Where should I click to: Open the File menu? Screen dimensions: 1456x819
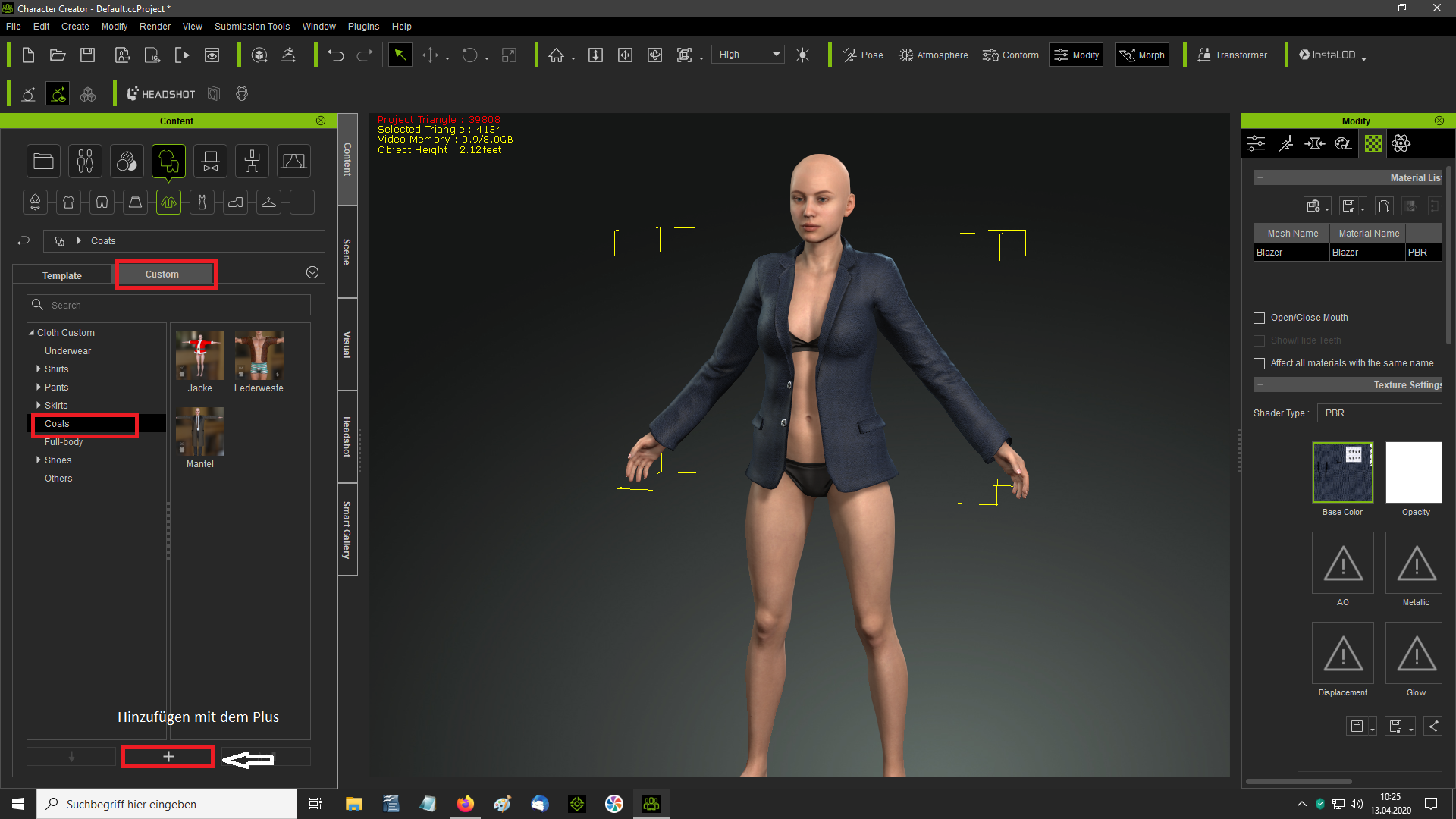14,26
